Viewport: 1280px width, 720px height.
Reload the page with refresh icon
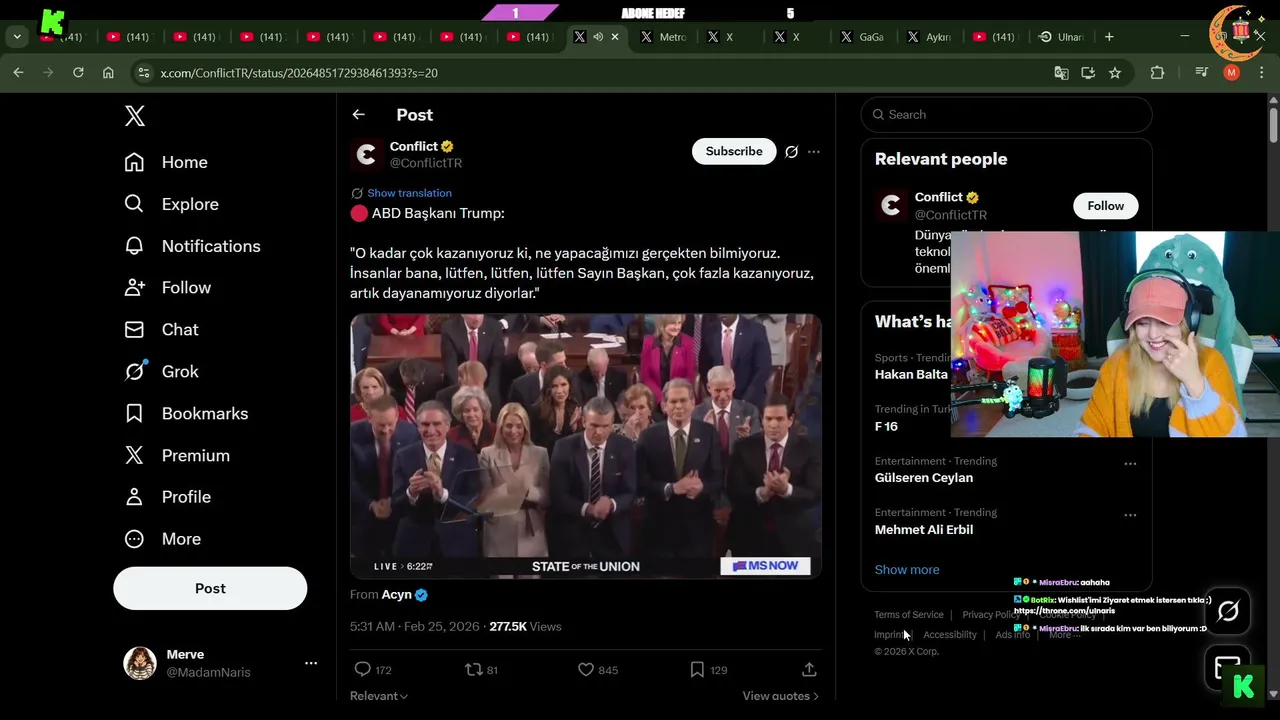tap(78, 73)
